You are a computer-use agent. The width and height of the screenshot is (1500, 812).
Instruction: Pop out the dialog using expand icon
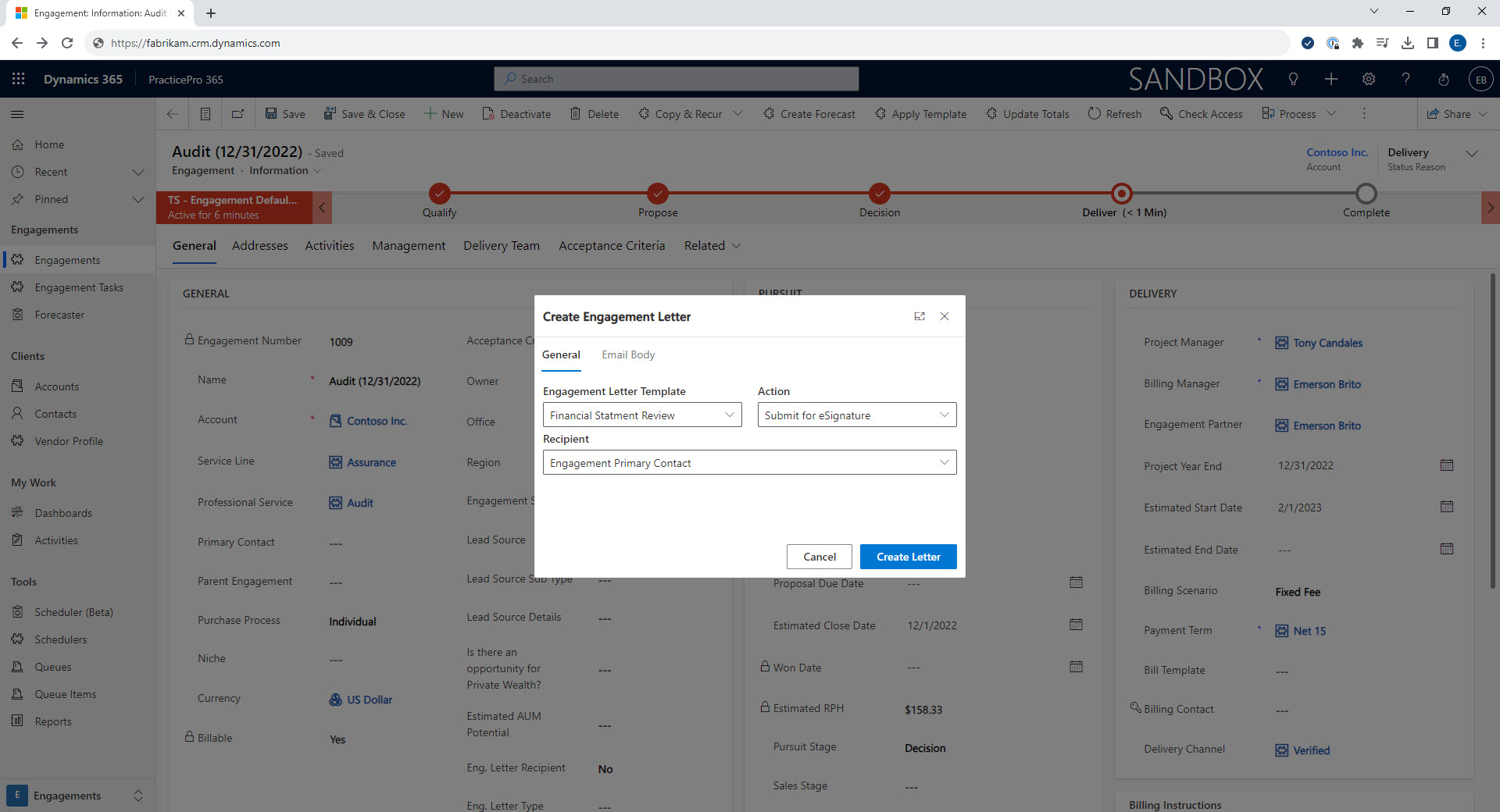(920, 316)
